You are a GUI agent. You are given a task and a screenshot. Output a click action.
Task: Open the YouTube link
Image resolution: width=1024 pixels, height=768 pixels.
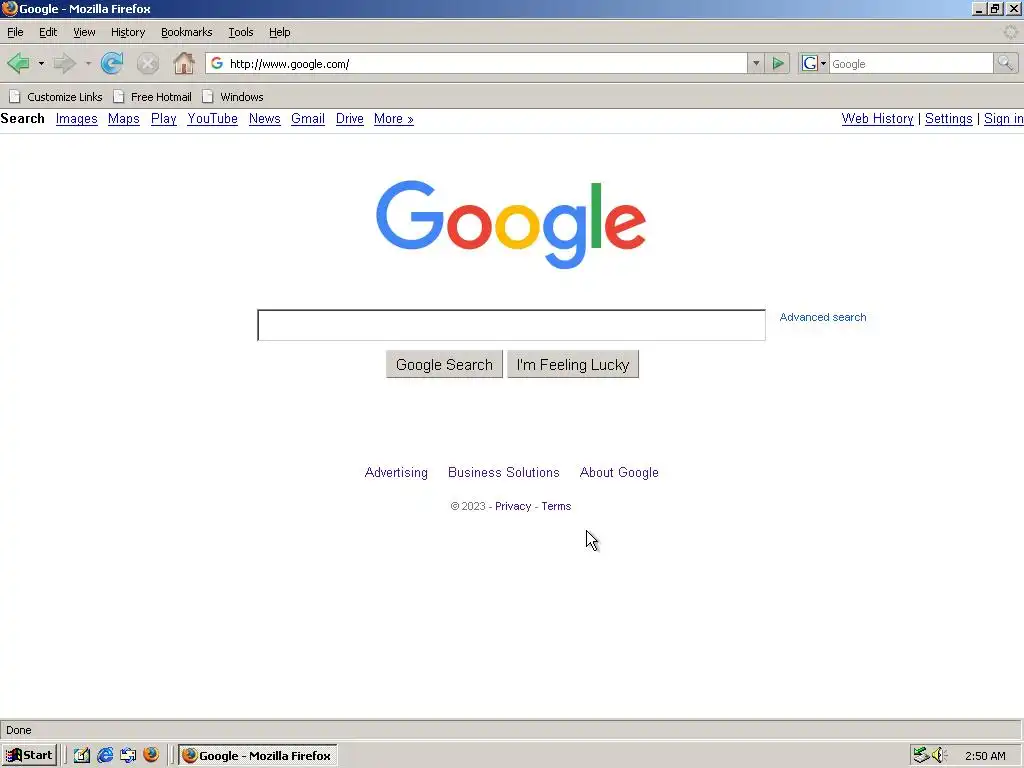click(212, 119)
